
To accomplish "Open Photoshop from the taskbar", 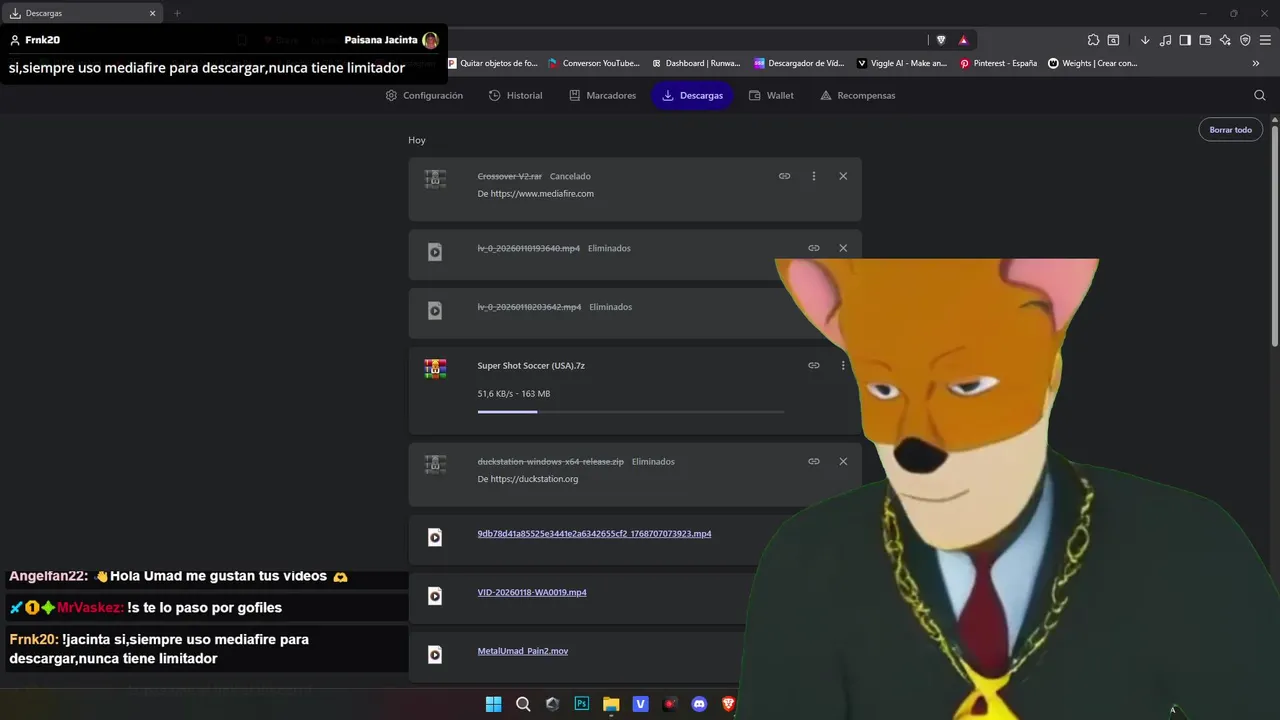I will 582,704.
